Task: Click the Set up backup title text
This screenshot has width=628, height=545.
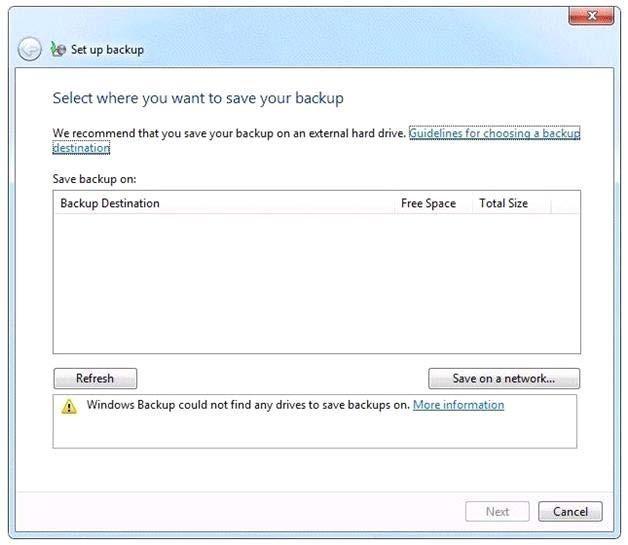Action: (107, 50)
